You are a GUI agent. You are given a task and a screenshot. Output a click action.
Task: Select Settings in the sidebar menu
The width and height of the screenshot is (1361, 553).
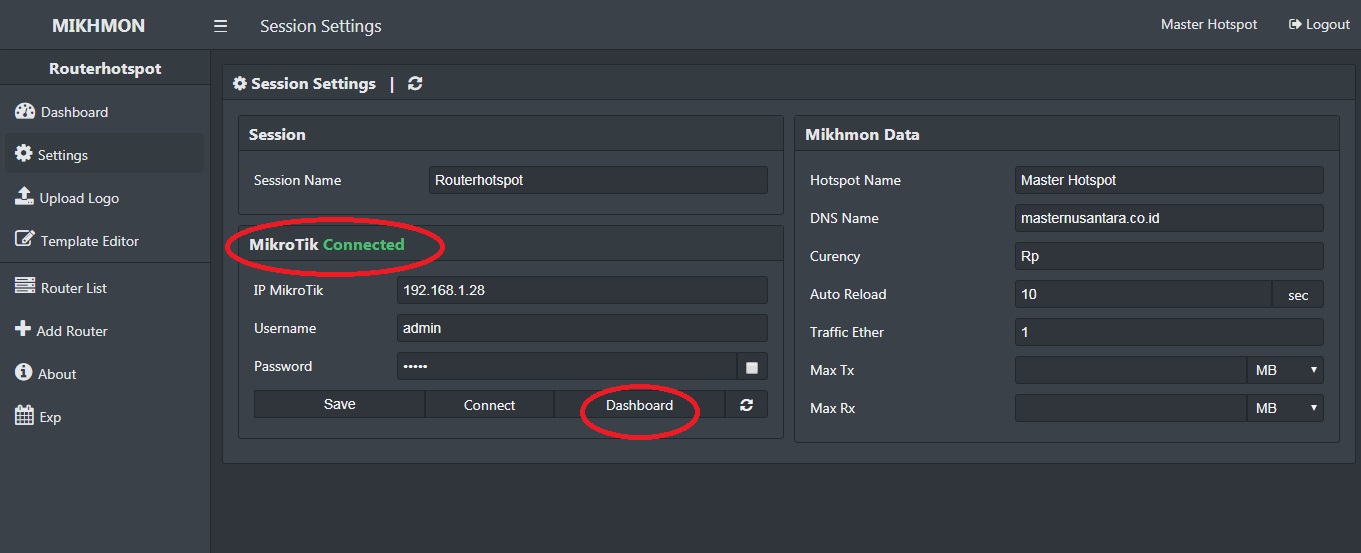pyautogui.click(x=104, y=154)
